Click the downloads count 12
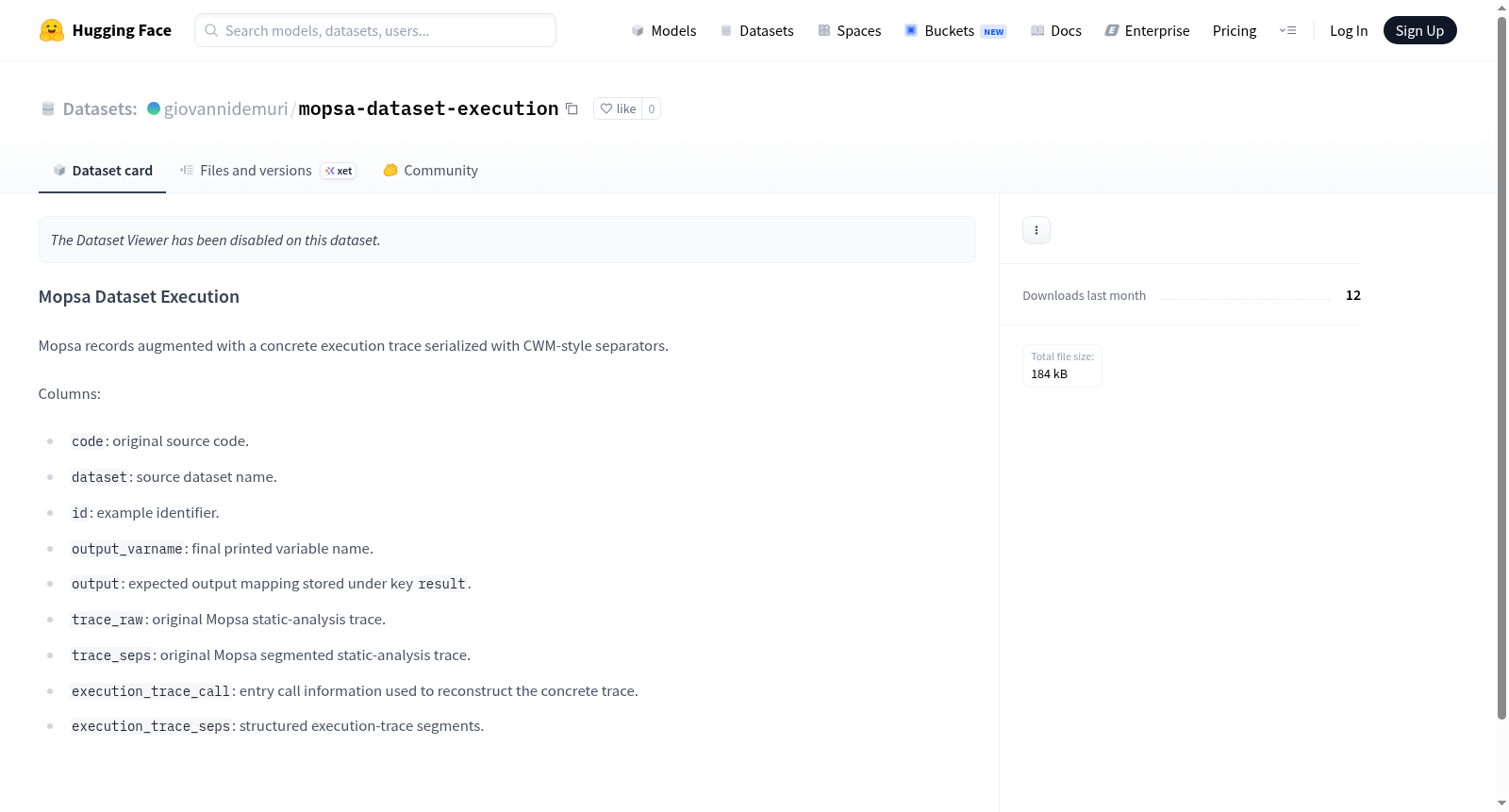 1353,295
